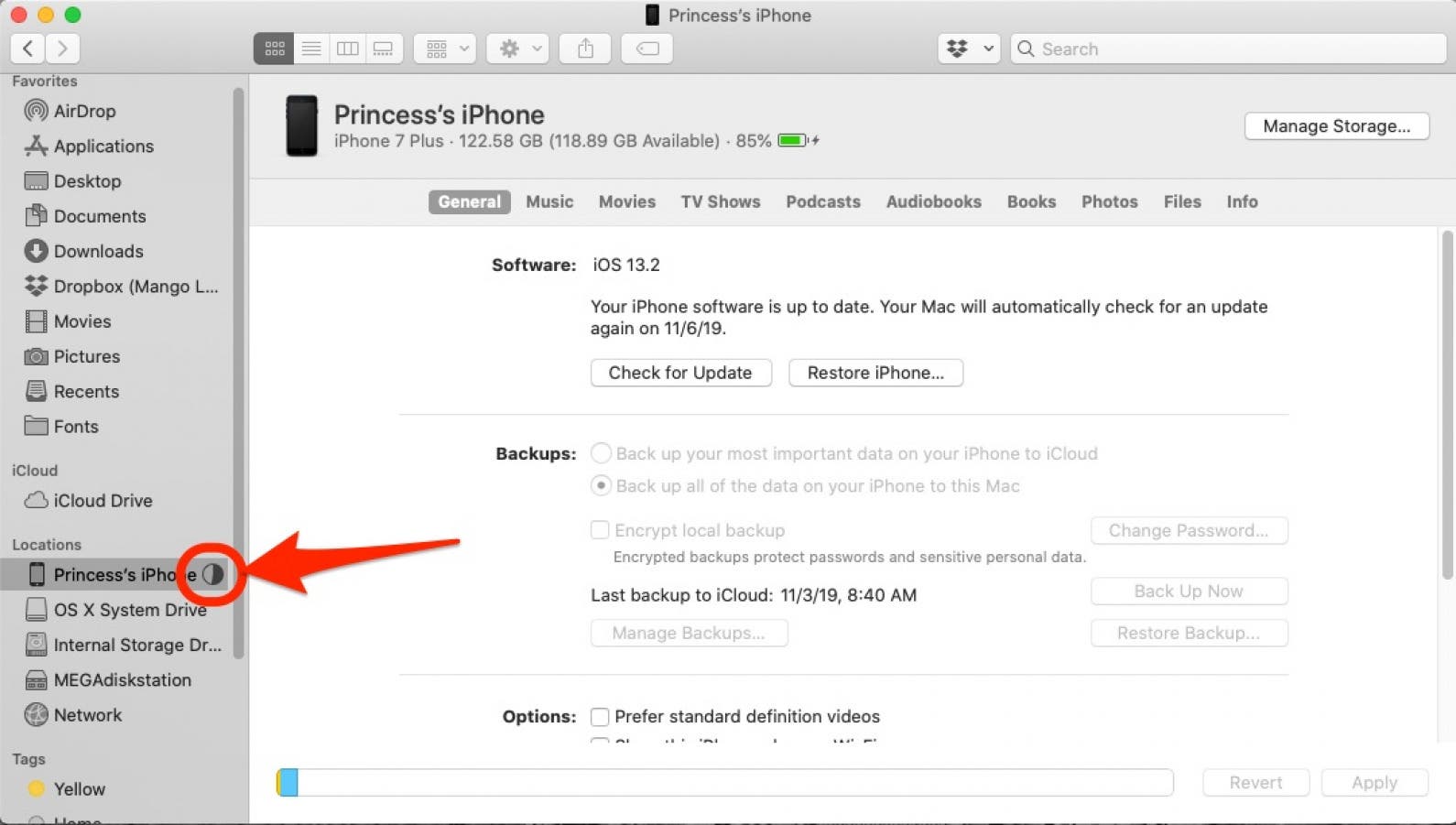Switch to the Info tab
The image size is (1456, 825).
1242,201
